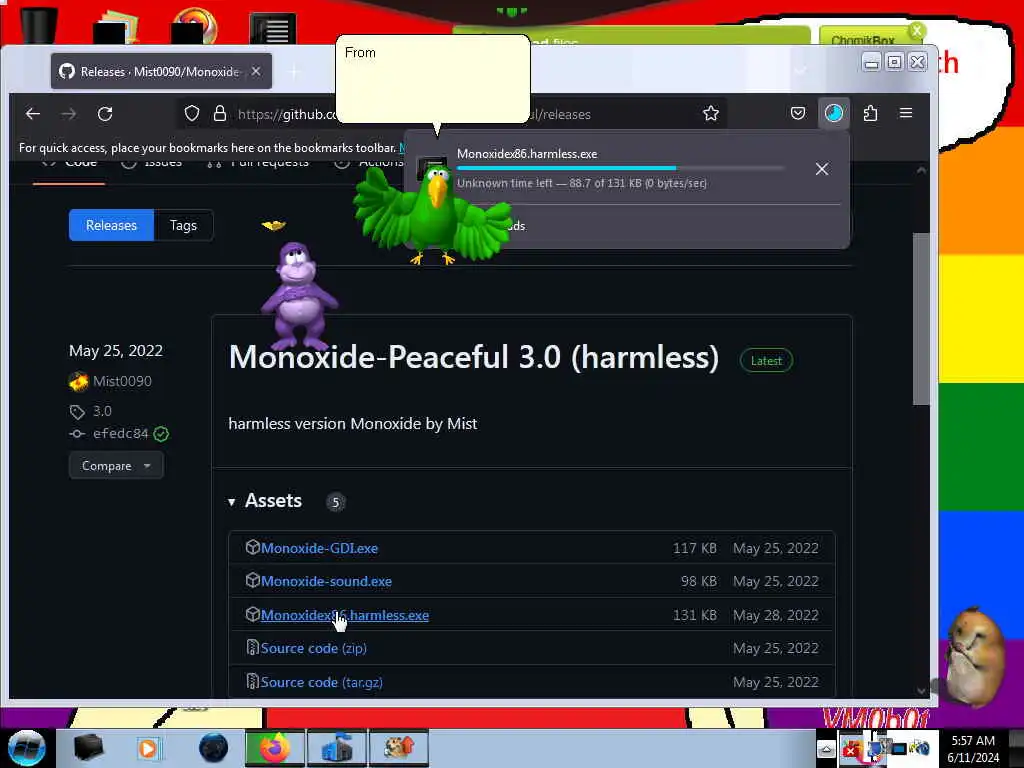
Task: Click the brown hamster desktop character
Action: click(x=974, y=656)
